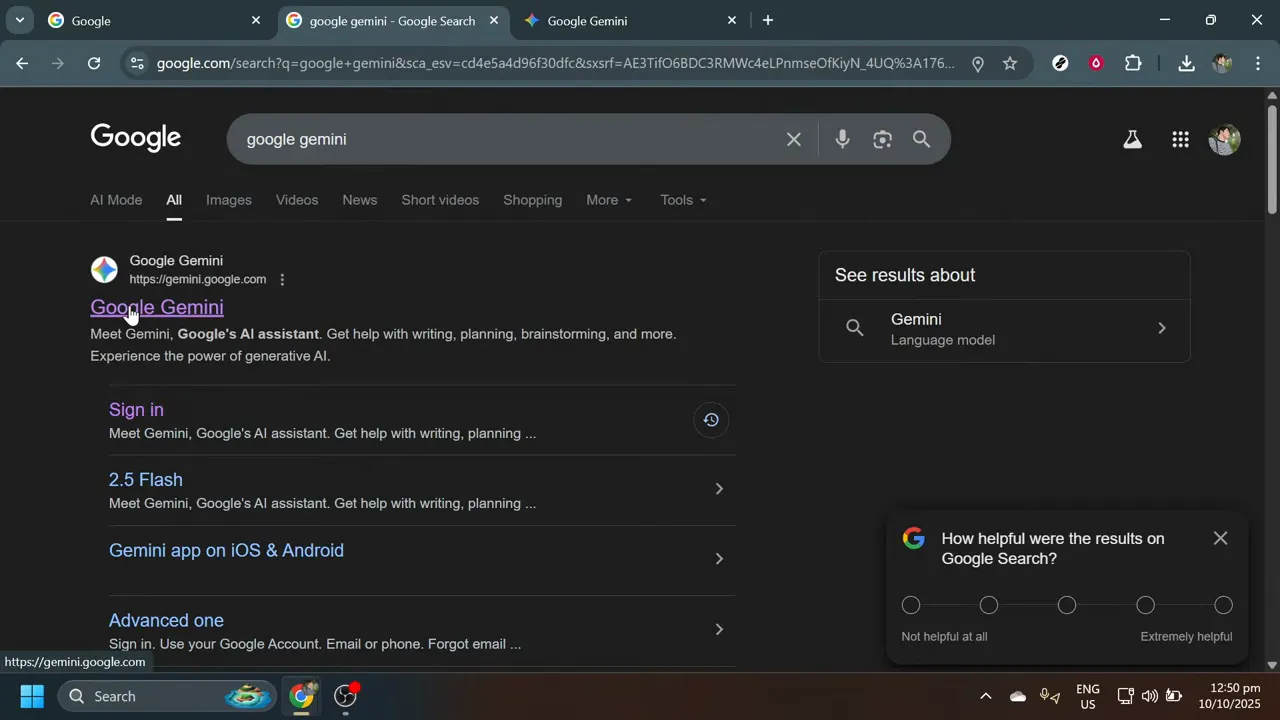This screenshot has width=1280, height=720.
Task: Open more options for Gemini result
Action: [282, 280]
